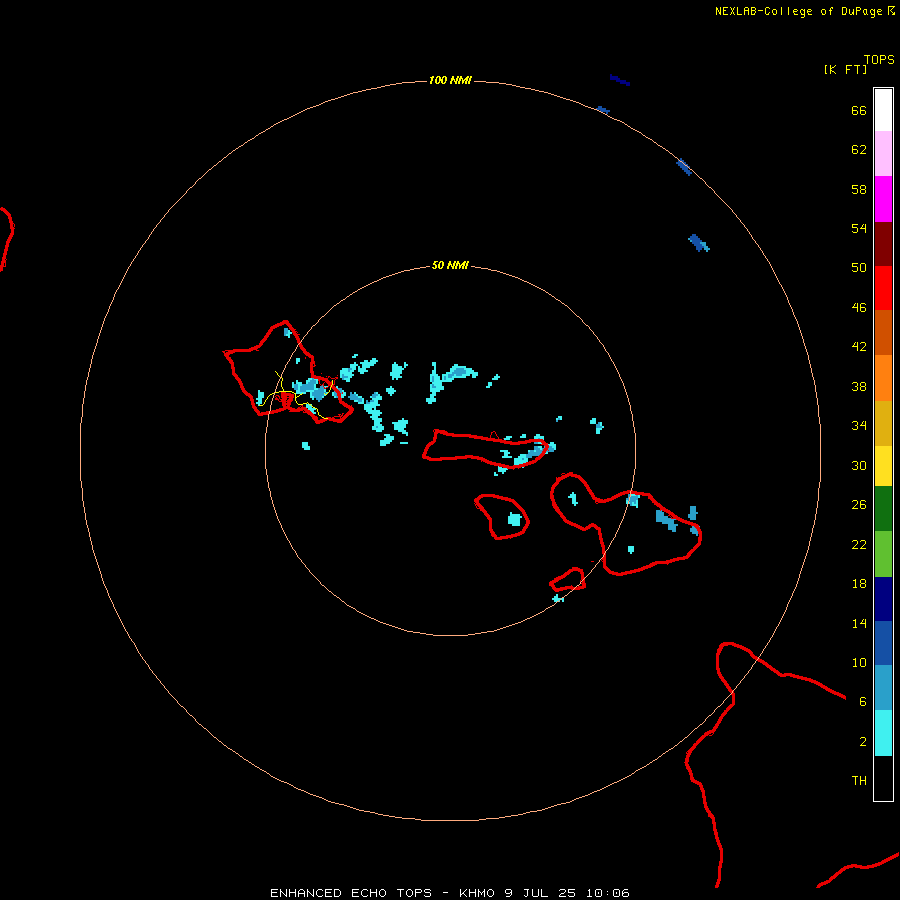Click the legend value '18'
900x900 pixels.
point(859,584)
